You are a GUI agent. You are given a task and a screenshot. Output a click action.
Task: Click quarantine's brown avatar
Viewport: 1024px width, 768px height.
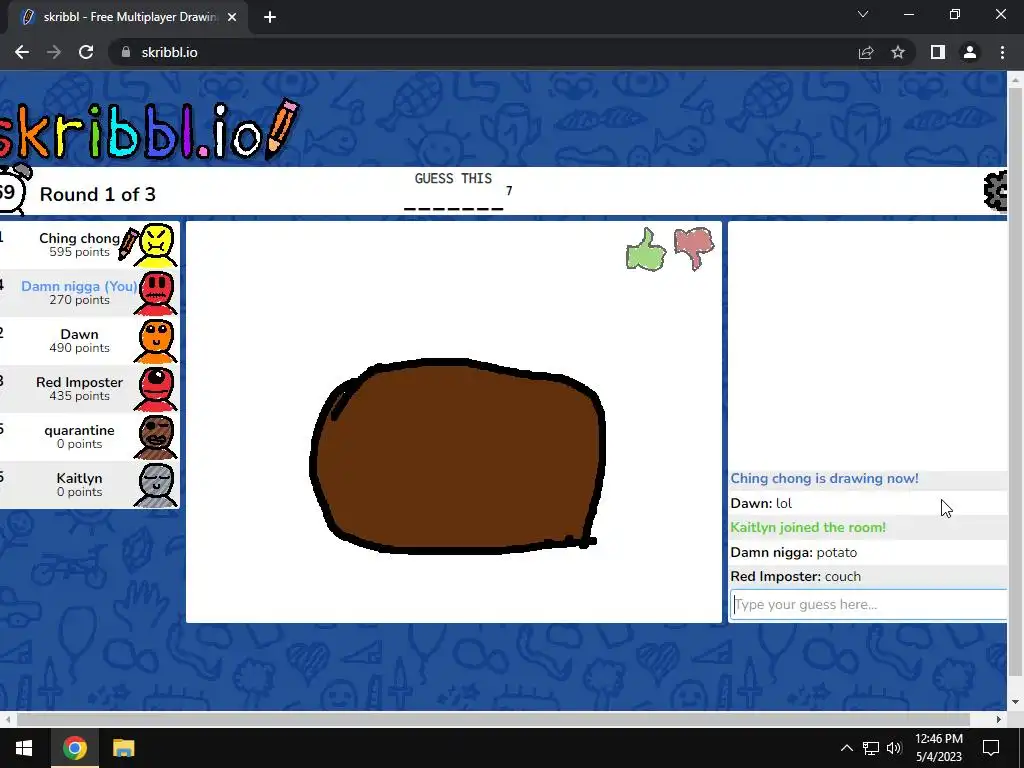tap(156, 438)
